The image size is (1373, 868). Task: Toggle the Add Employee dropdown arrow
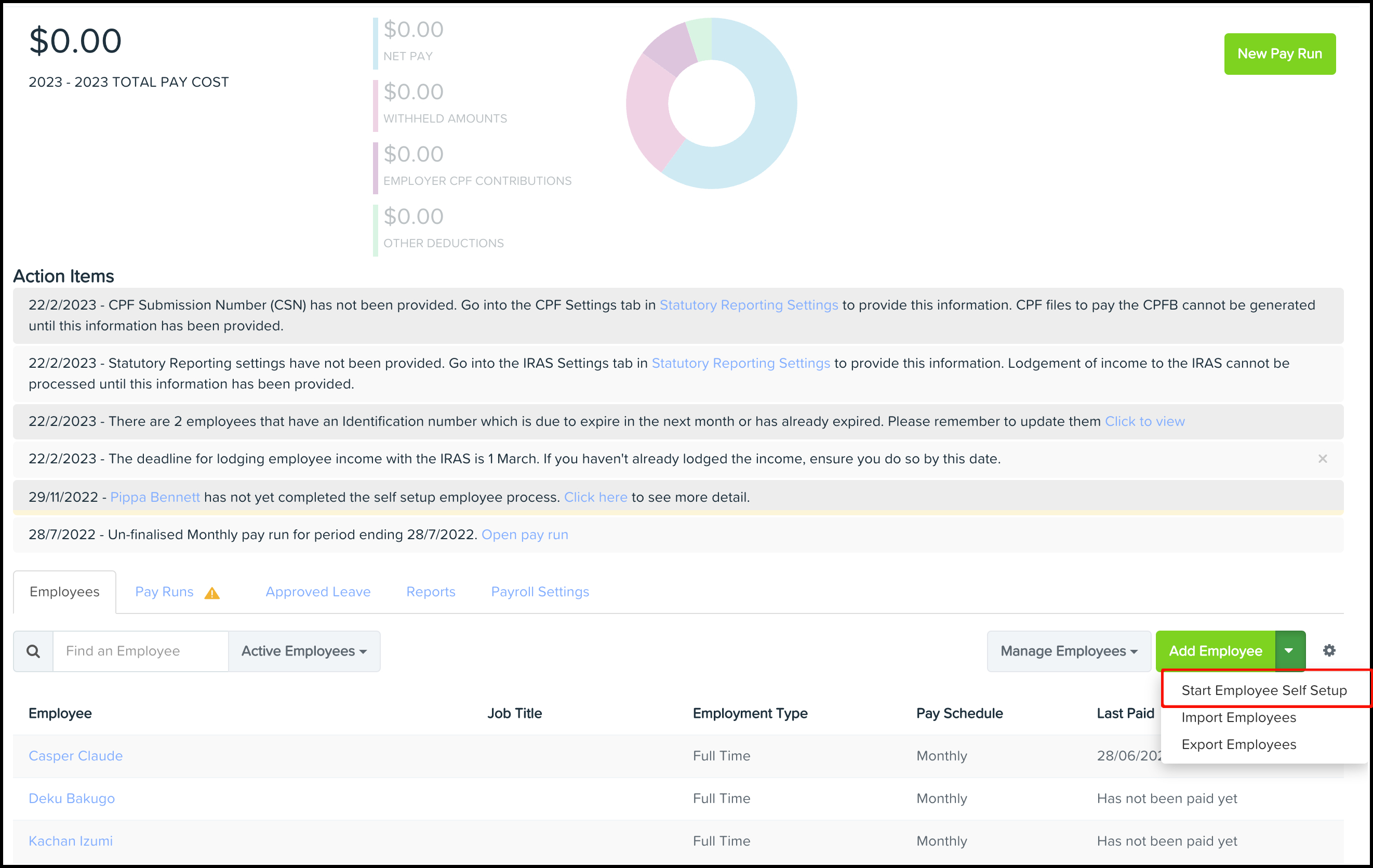tap(1289, 651)
